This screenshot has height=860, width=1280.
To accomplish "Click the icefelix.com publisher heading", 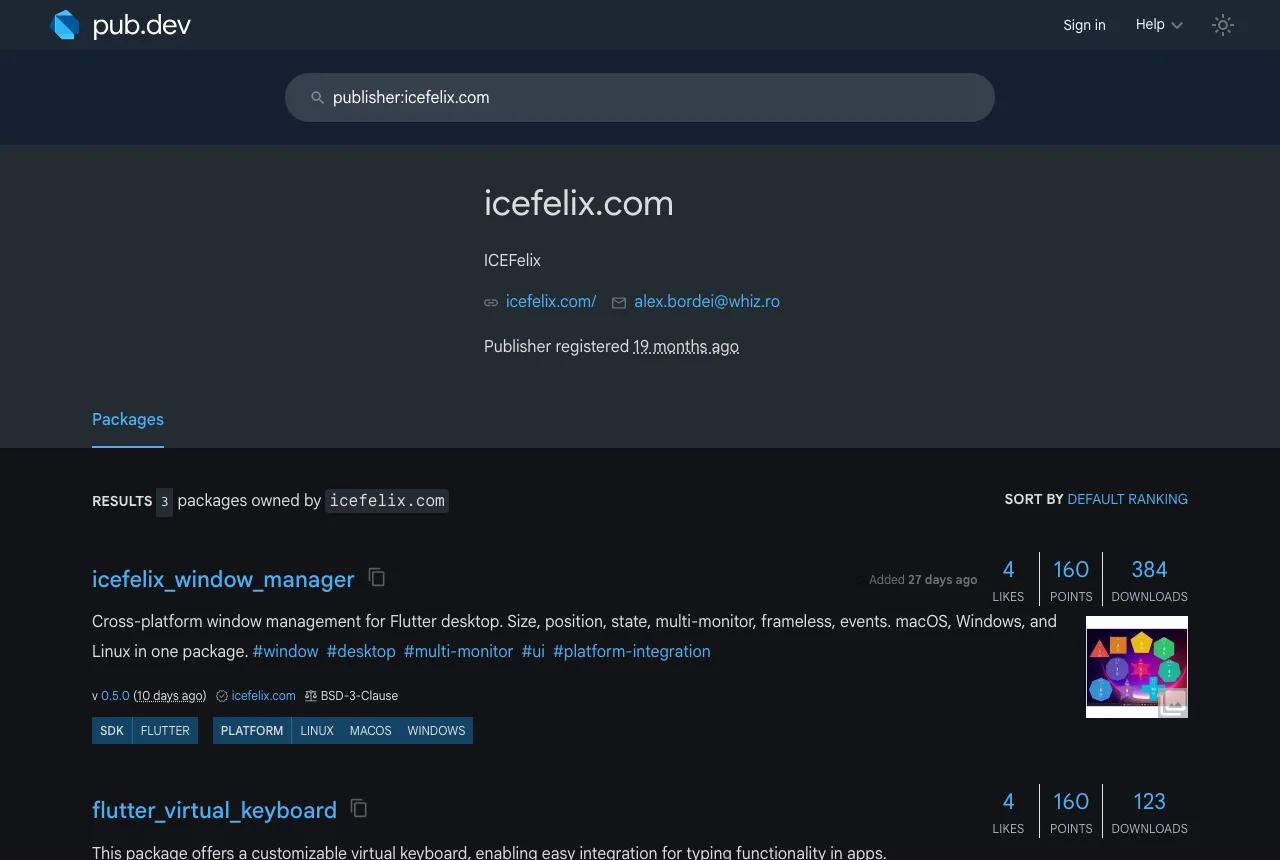I will (579, 203).
